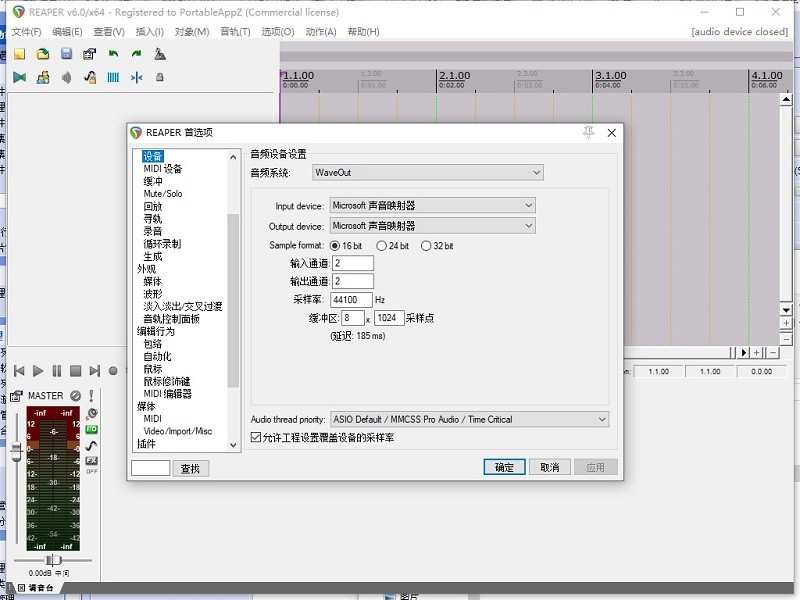Click the Save Project icon
Screen dimensions: 800x600
(64, 52)
